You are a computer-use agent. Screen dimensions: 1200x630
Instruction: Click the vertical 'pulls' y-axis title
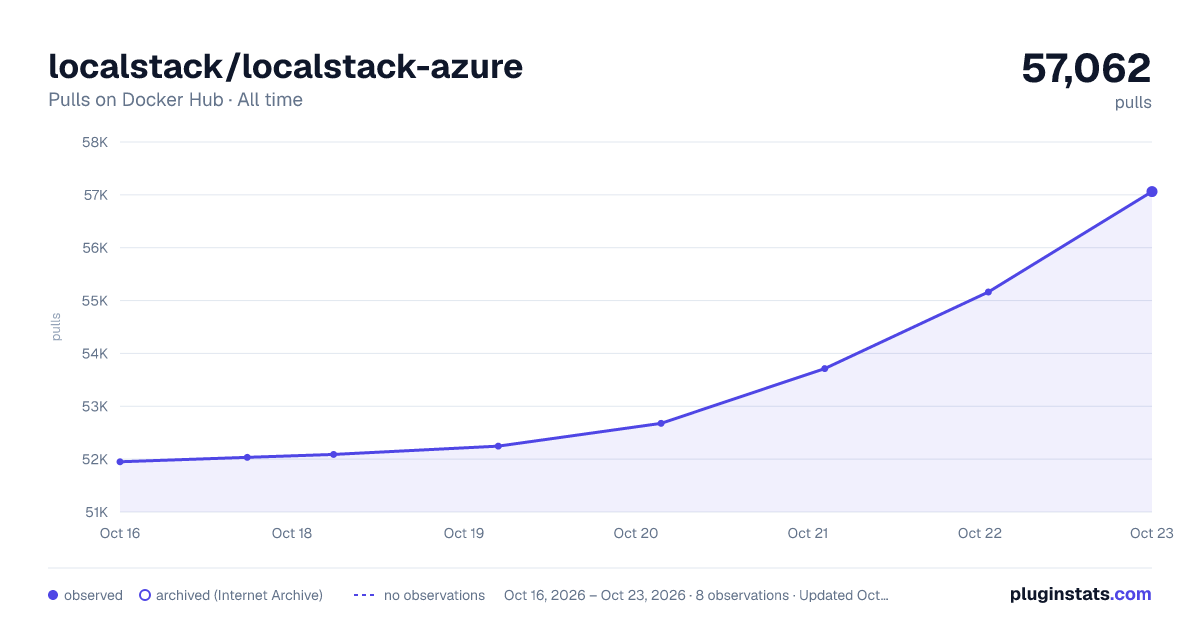57,327
